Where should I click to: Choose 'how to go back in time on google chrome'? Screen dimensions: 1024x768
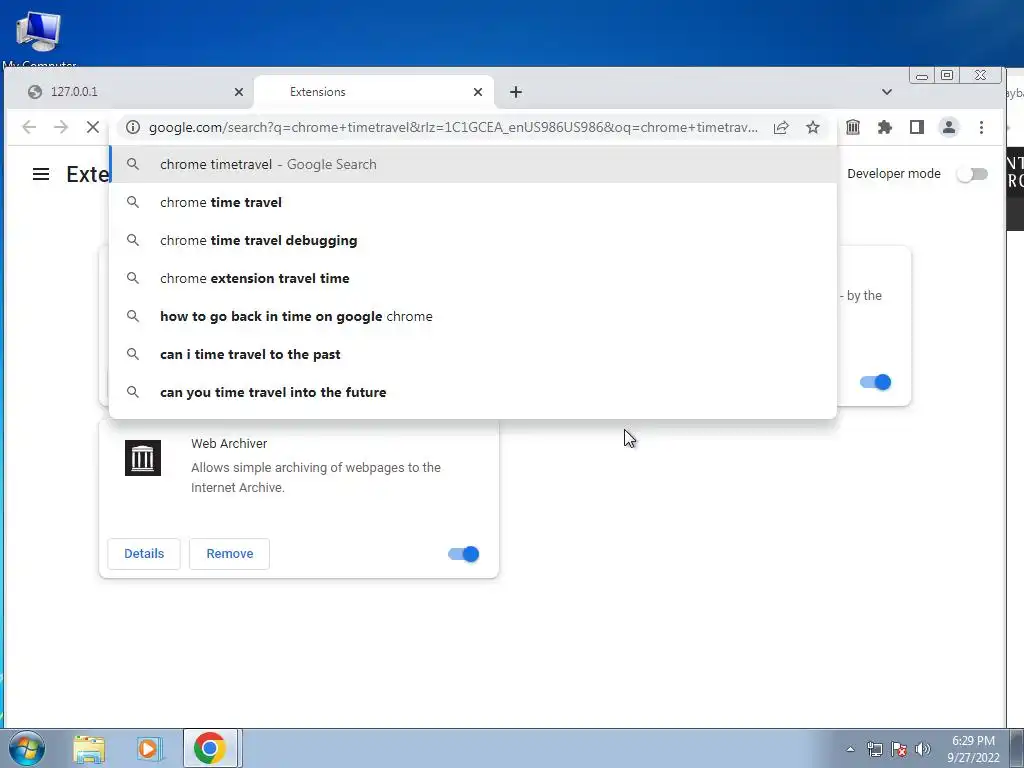tap(473, 316)
